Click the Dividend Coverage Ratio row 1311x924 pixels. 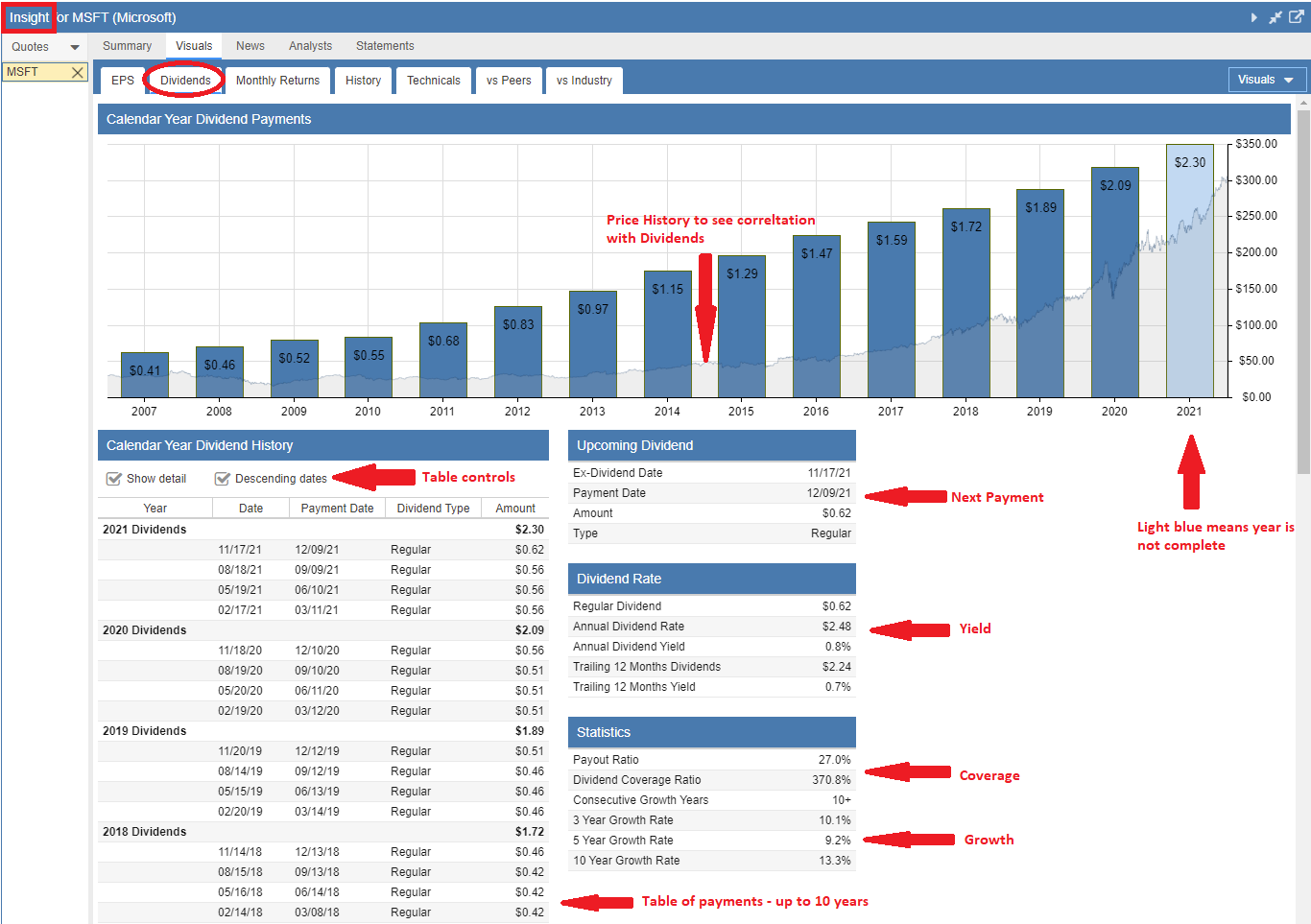712,780
